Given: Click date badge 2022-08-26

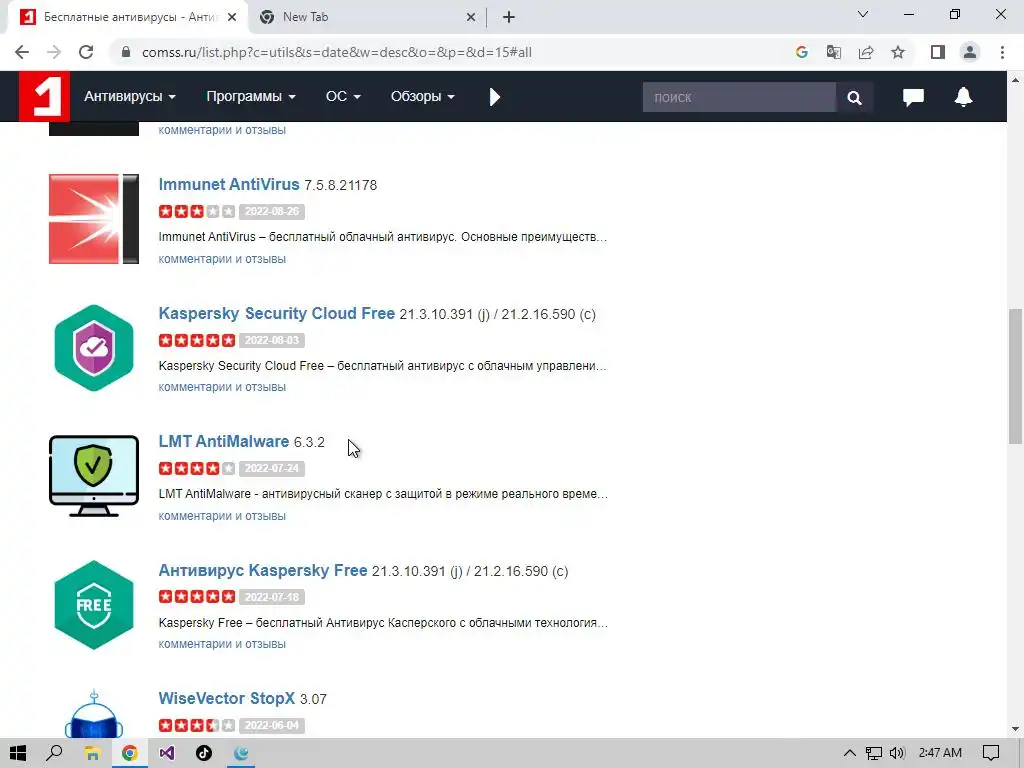Looking at the screenshot, I should click(x=272, y=211).
